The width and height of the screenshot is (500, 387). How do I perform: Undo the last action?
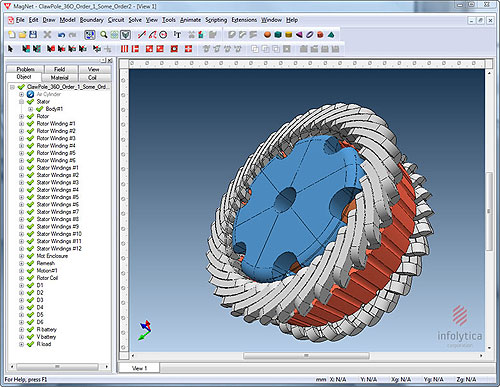point(61,35)
